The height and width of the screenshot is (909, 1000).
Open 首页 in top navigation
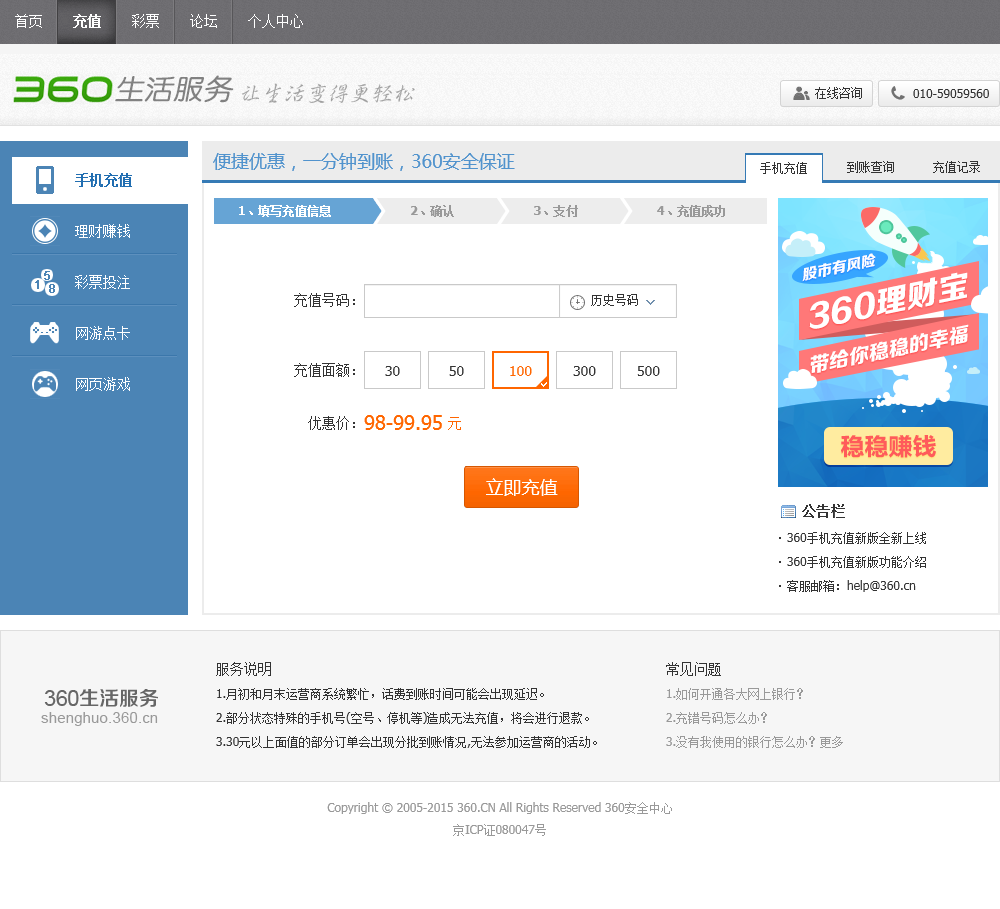[29, 22]
